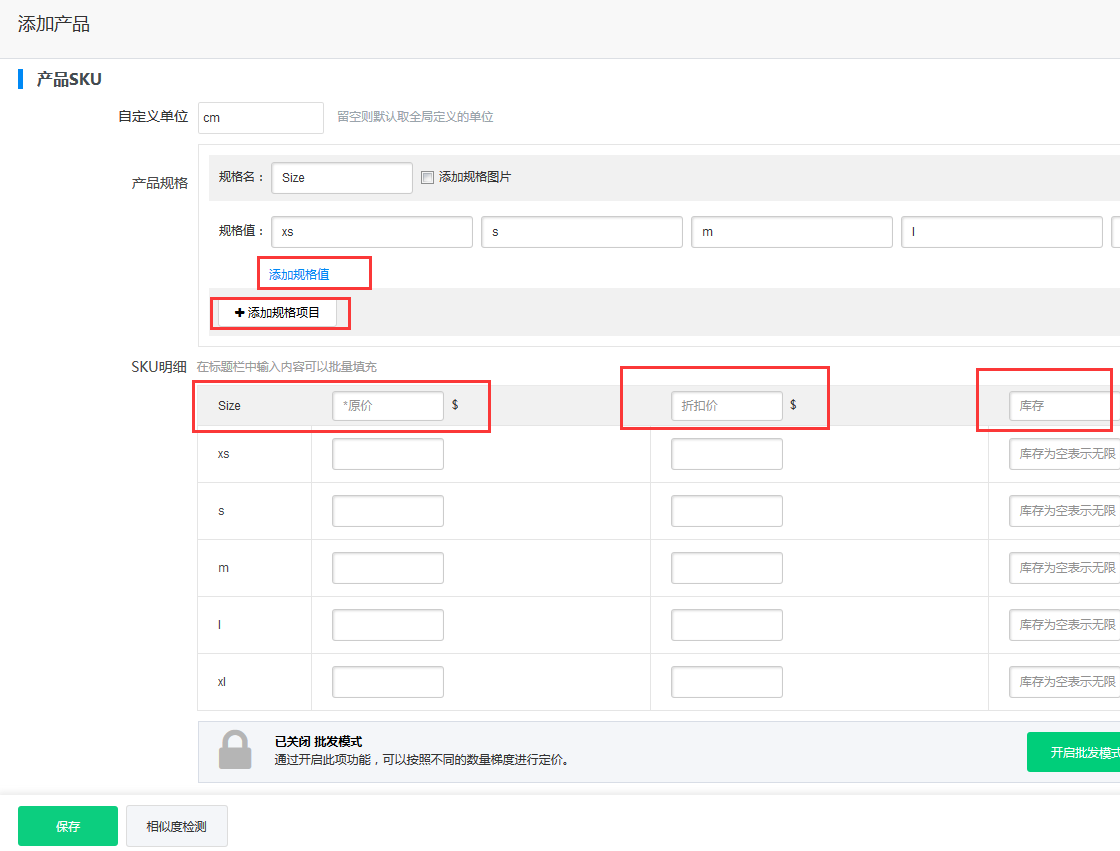Click stock field in the xl row
This screenshot has height=851, width=1120.
coord(1063,682)
